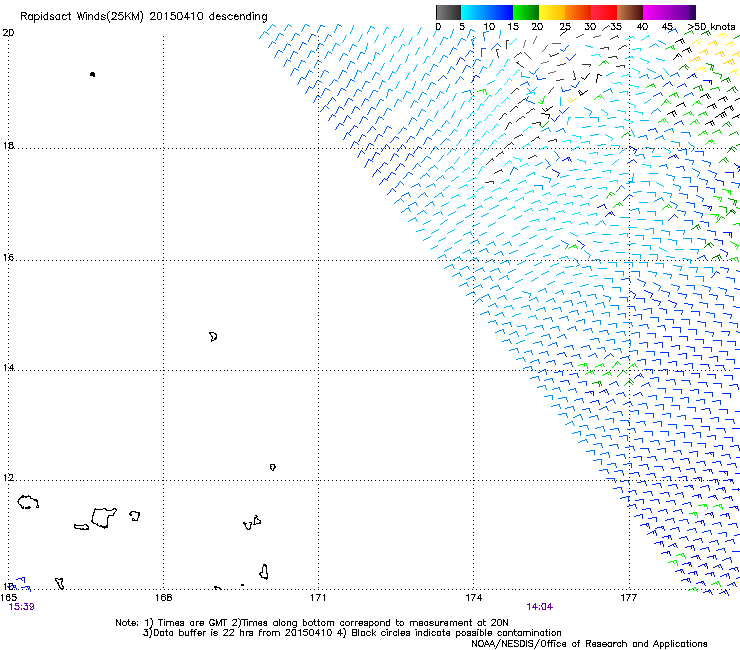Click the purple '14:04' time label

[539, 607]
